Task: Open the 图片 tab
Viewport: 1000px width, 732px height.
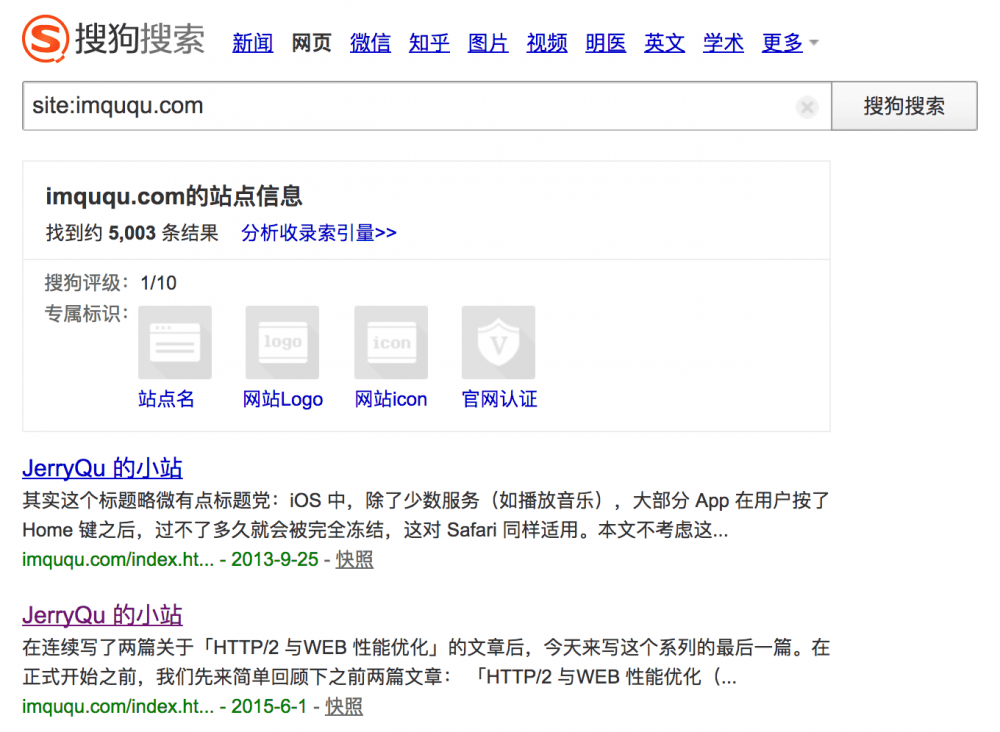Action: (488, 43)
